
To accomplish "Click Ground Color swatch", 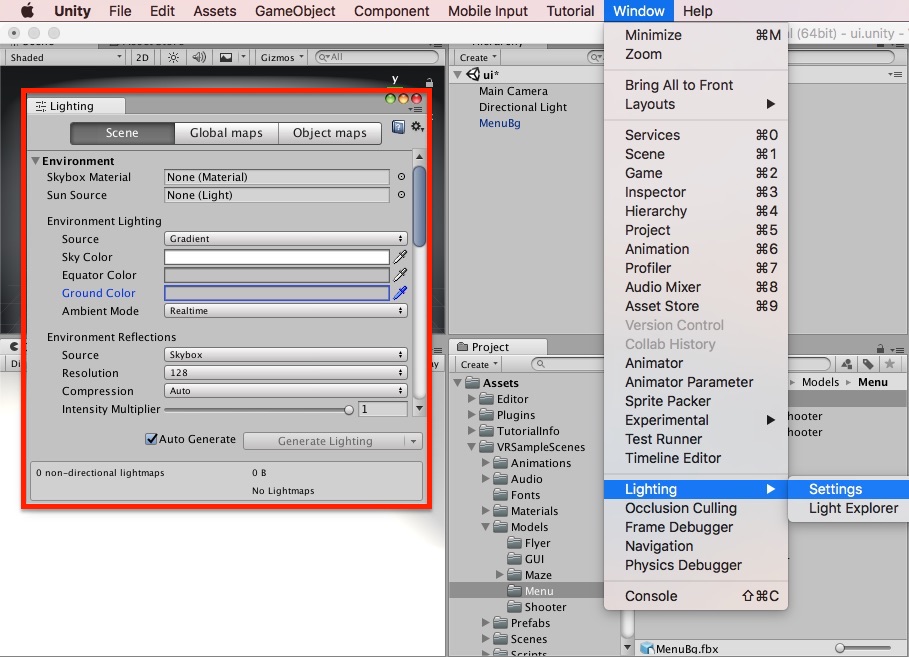I will (x=277, y=293).
